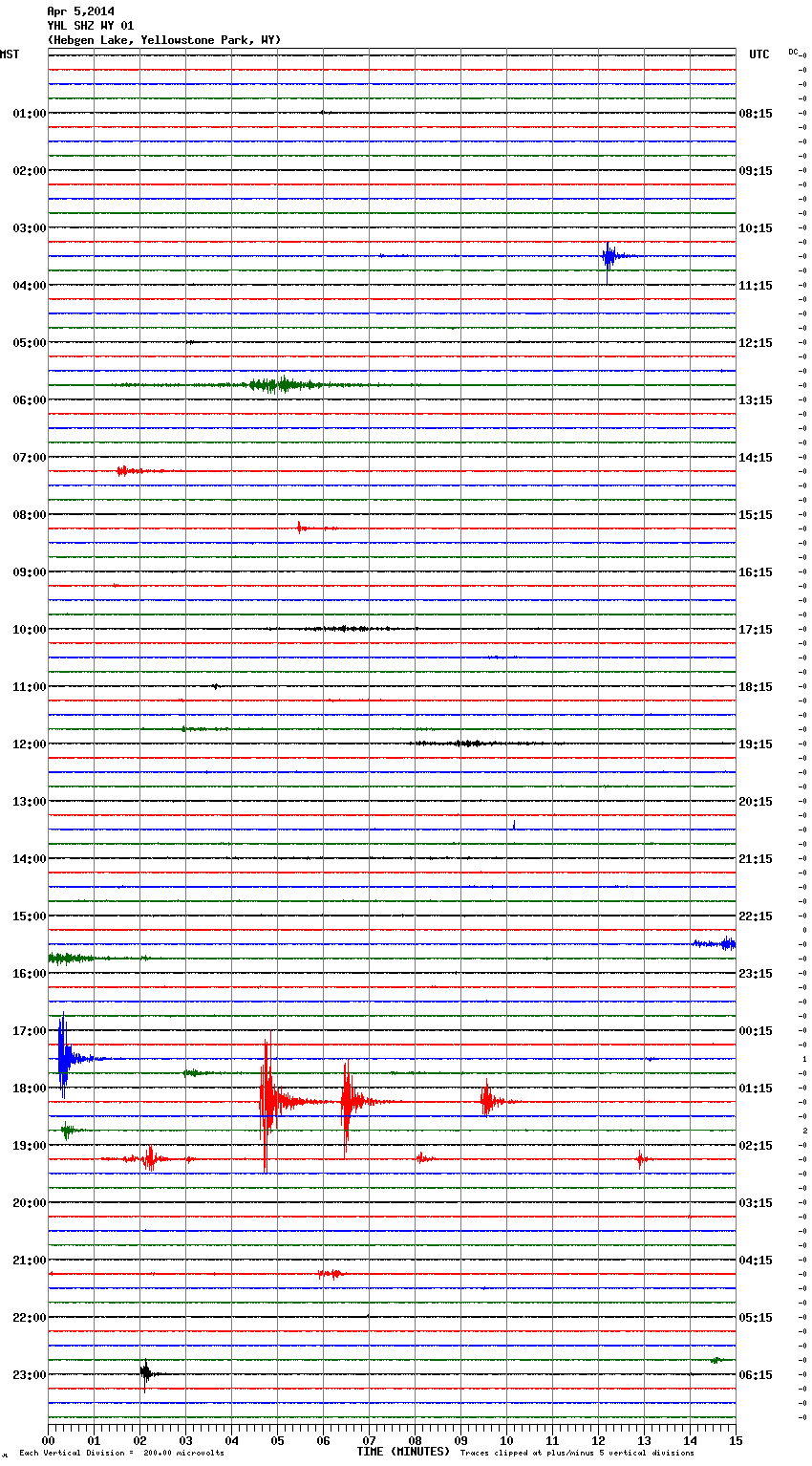Click the 02:15 UTC time label
The height and width of the screenshot is (1466, 812).
(x=756, y=1146)
